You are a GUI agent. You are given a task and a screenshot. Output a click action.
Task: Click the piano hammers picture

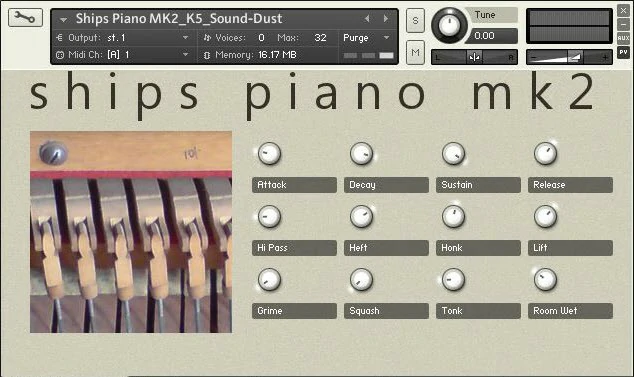pyautogui.click(x=131, y=232)
